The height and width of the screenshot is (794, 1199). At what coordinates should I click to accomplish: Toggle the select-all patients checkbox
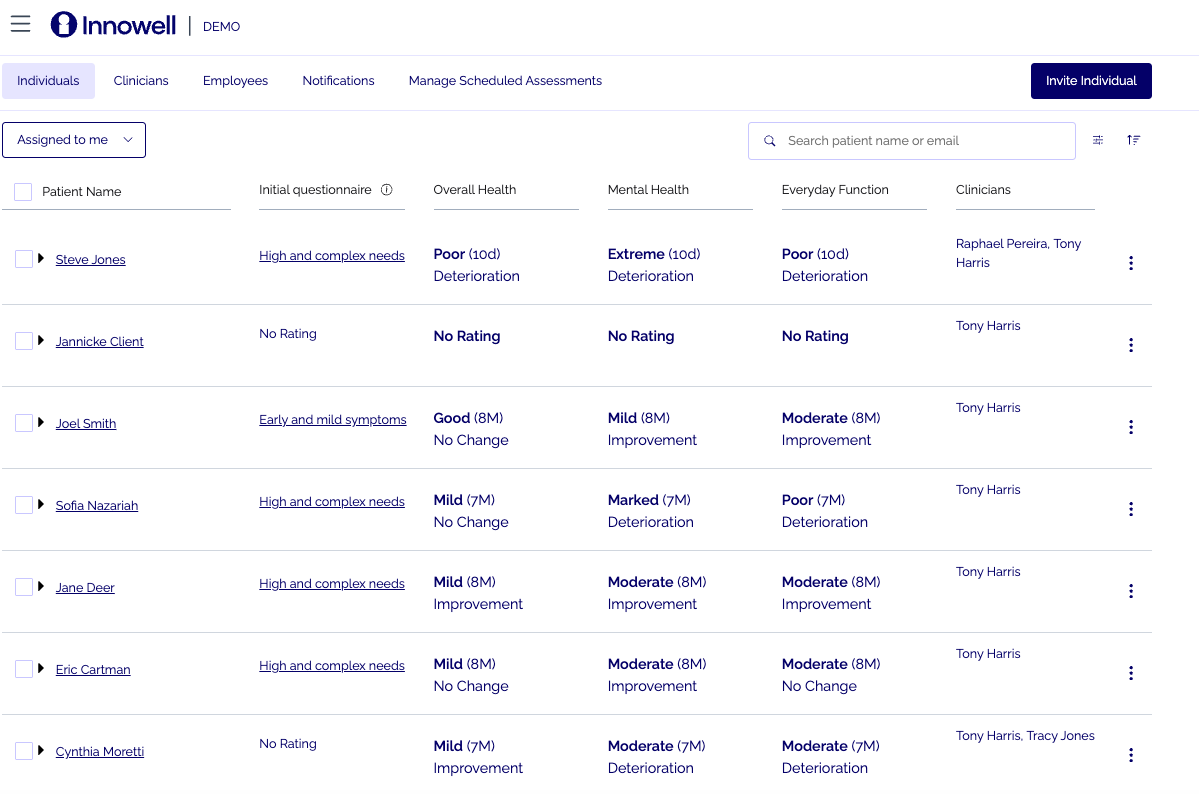coord(23,192)
